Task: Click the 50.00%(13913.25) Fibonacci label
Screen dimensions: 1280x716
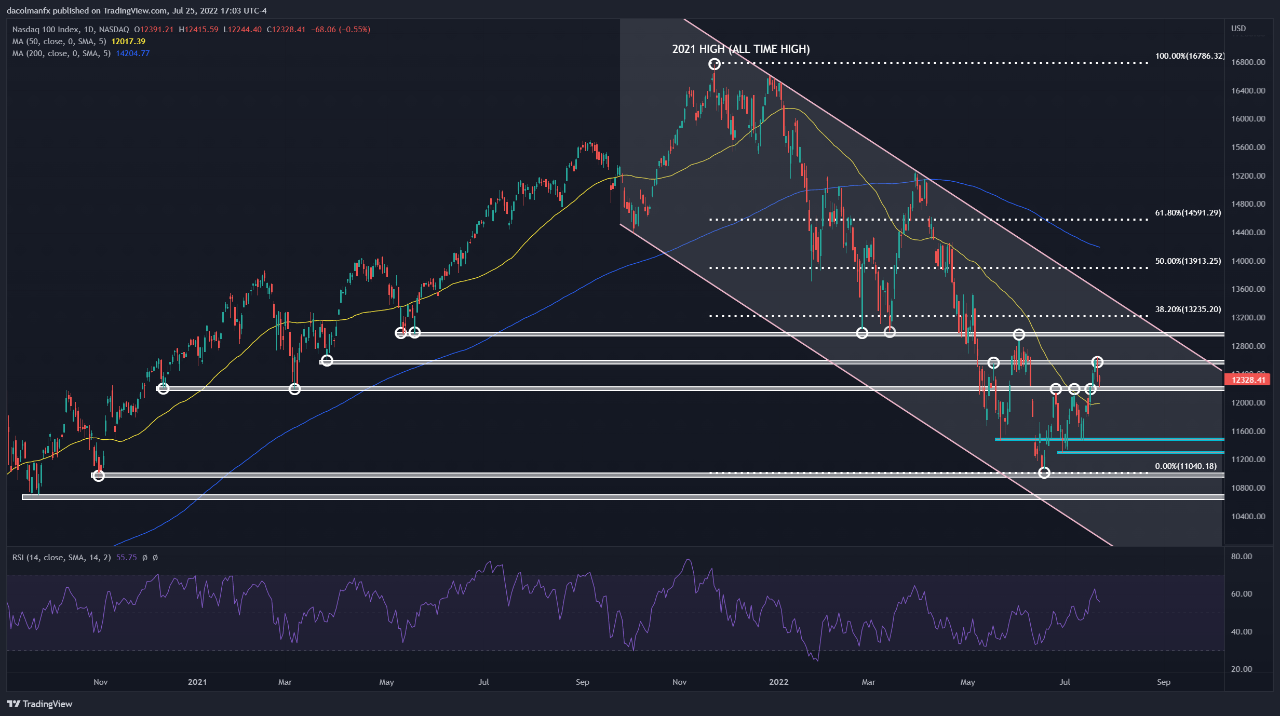Action: point(1189,261)
